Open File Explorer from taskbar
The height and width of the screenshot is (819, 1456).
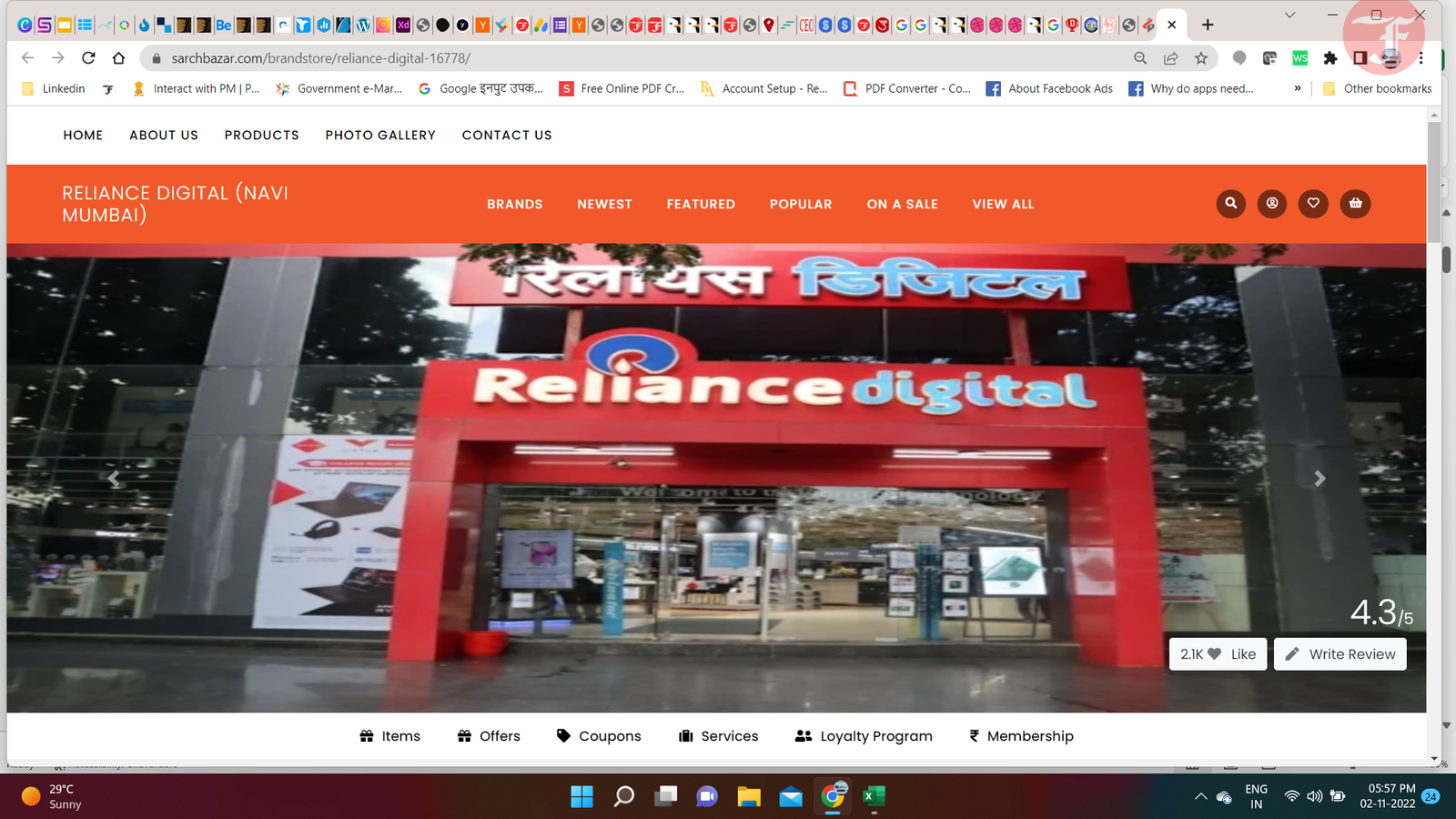click(749, 797)
